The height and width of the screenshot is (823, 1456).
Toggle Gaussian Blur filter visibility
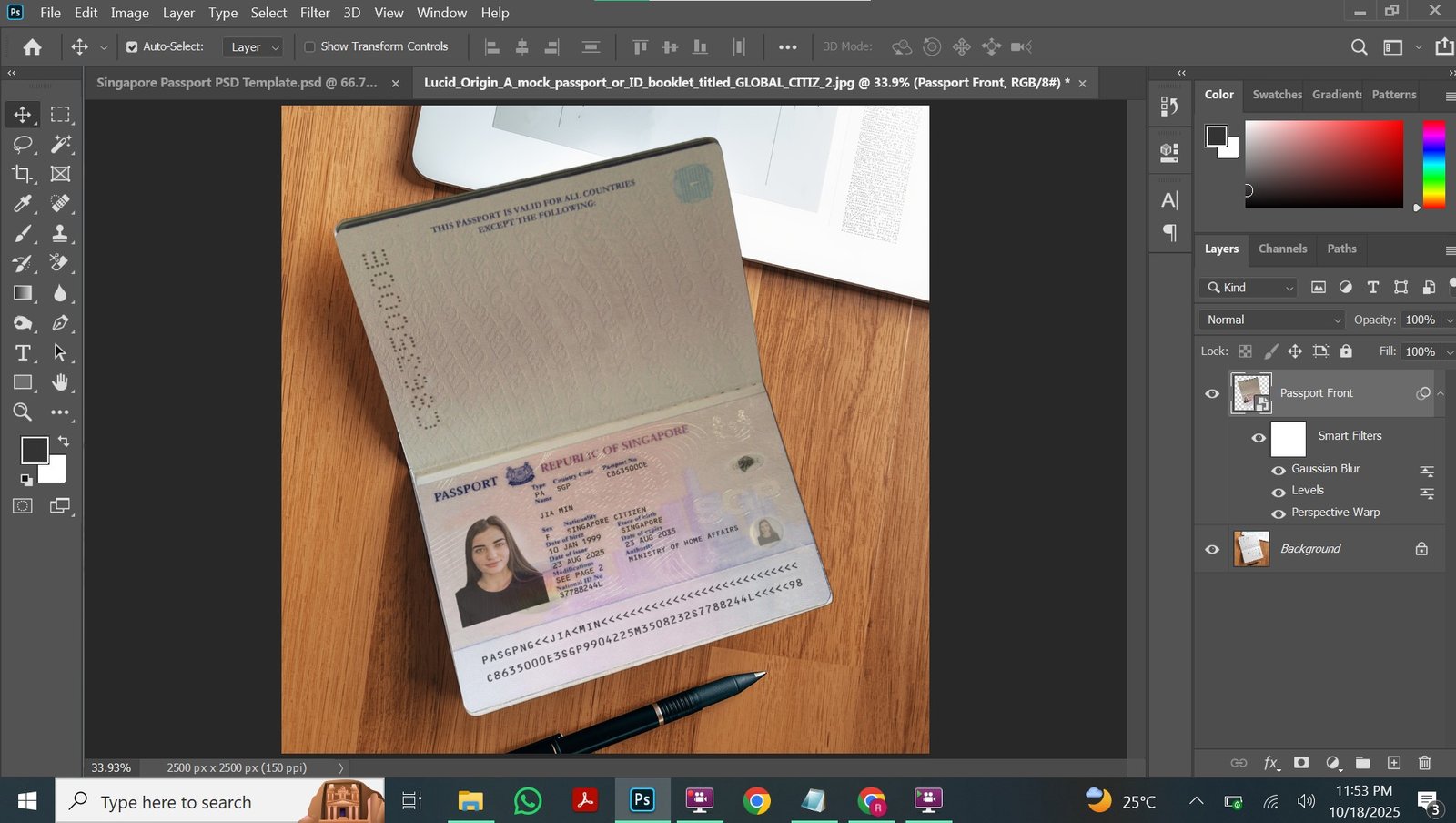1278,470
